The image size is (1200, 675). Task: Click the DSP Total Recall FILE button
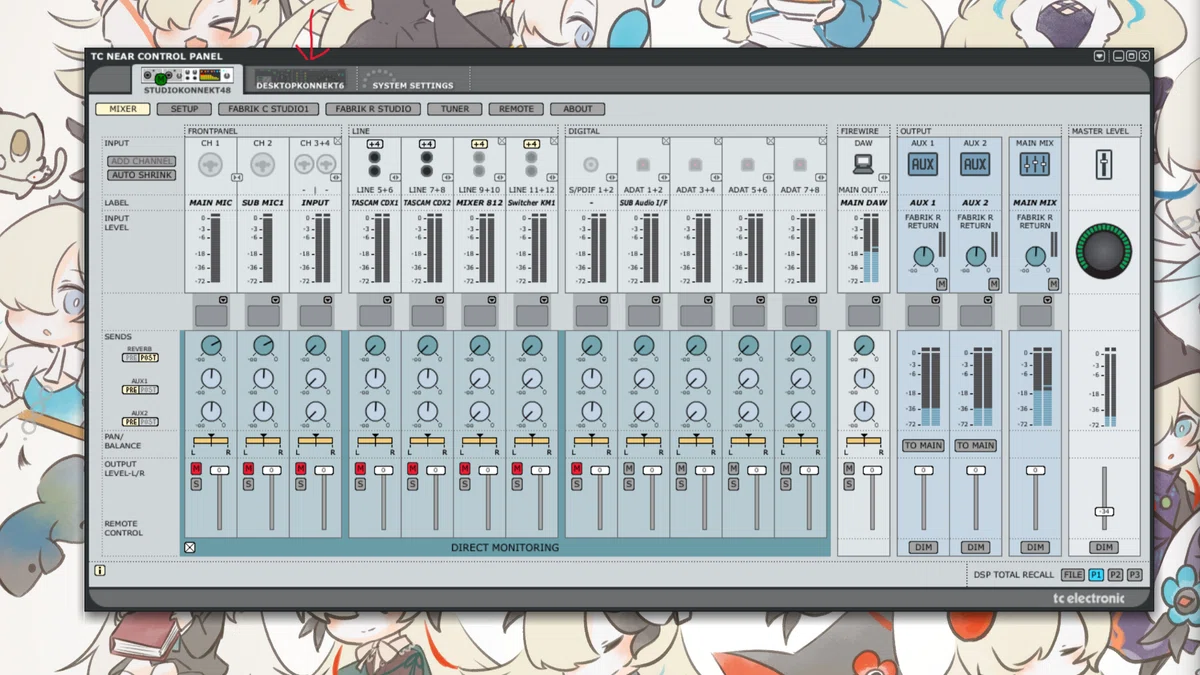click(1072, 575)
